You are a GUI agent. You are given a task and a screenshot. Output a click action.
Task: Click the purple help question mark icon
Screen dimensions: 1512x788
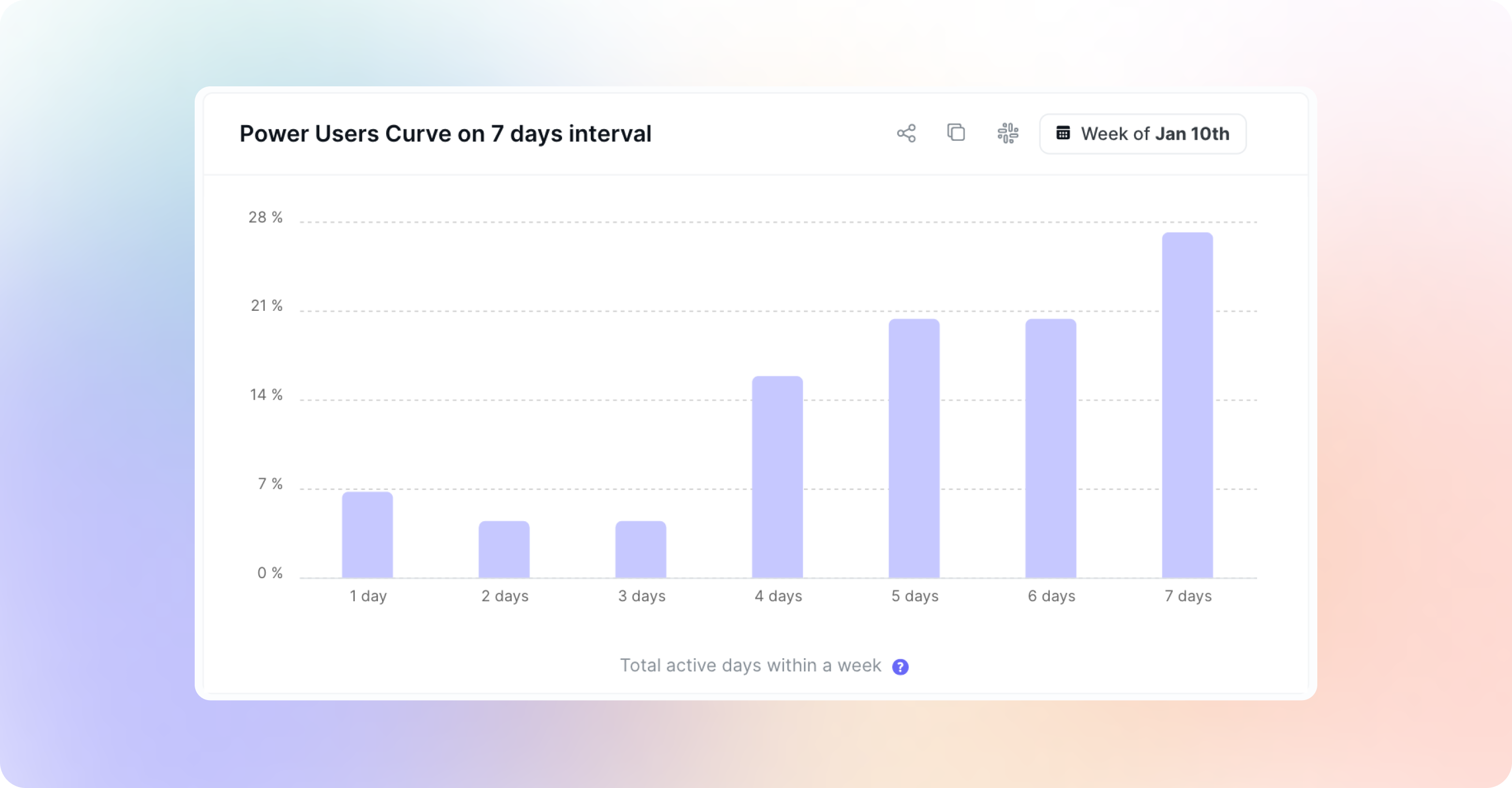[x=900, y=667]
